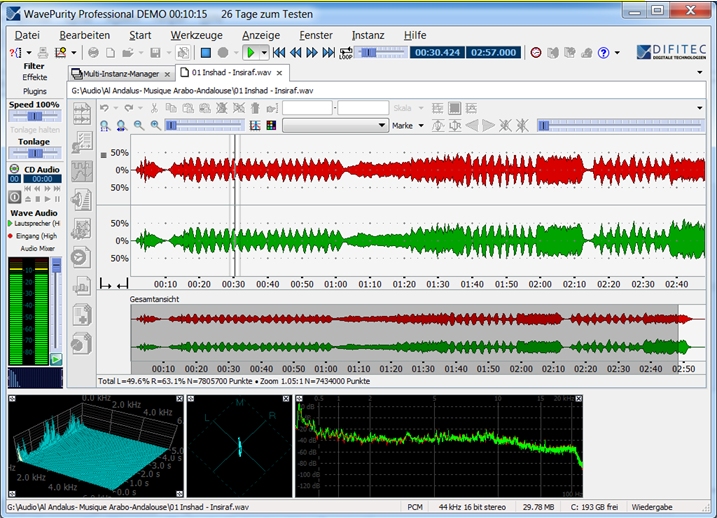Open the Werkzeuge menu
This screenshot has height=518, width=717.
pyautogui.click(x=196, y=35)
